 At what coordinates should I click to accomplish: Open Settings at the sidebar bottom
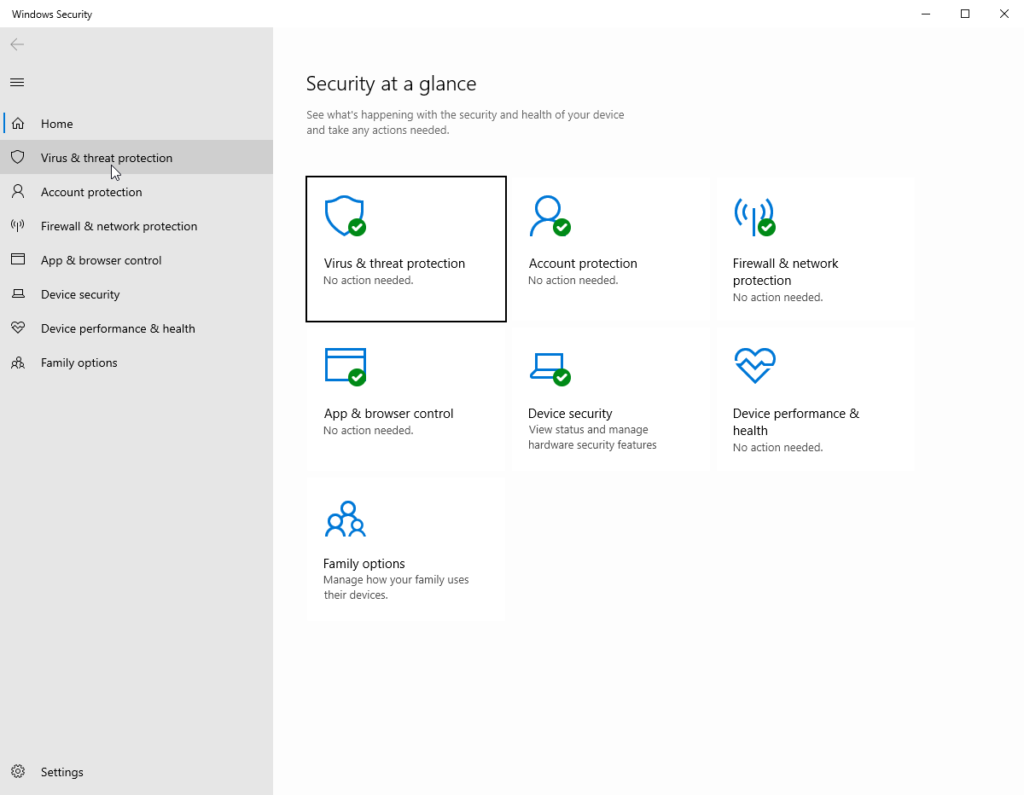(136, 771)
